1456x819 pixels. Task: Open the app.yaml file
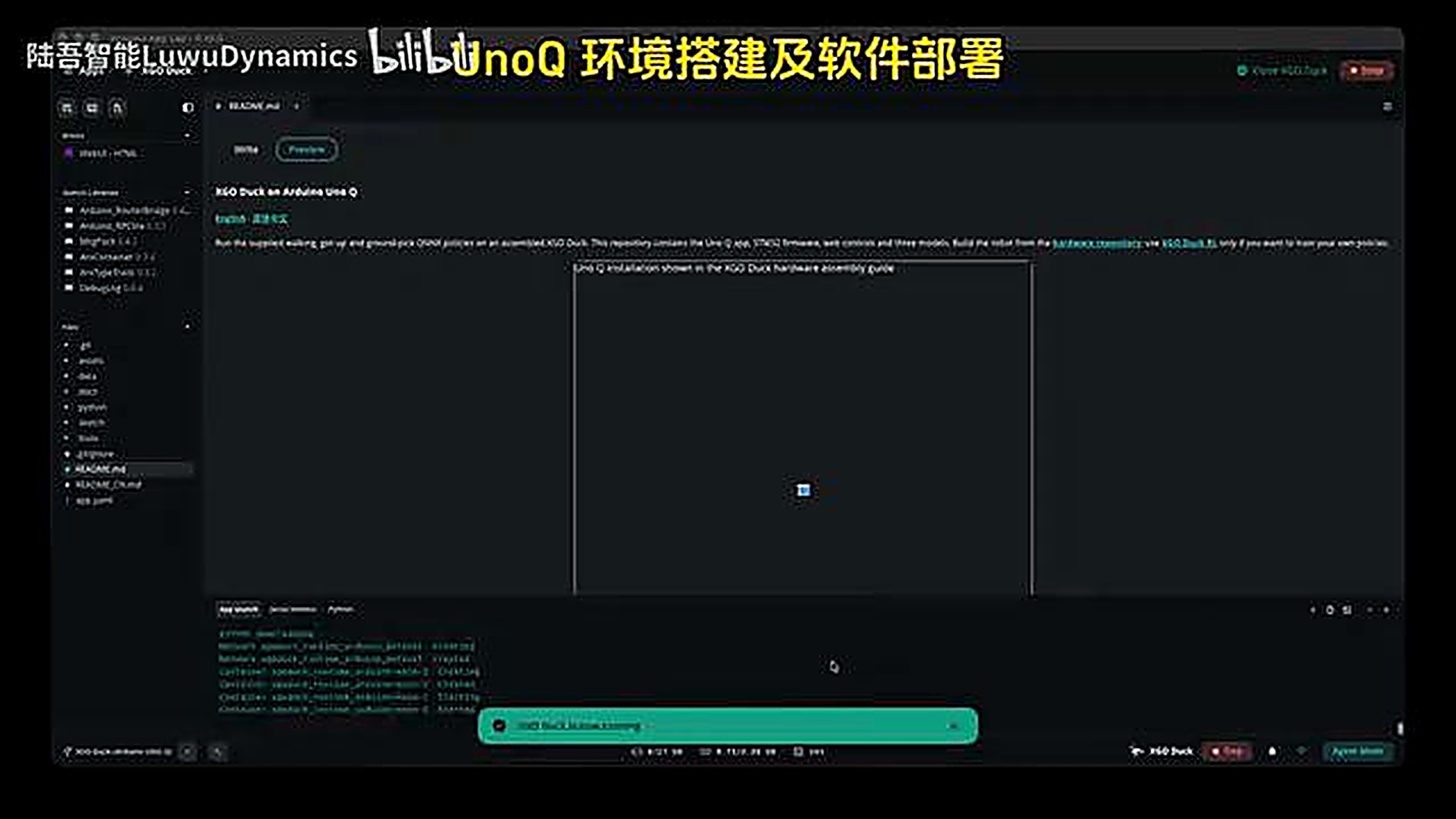pyautogui.click(x=89, y=500)
